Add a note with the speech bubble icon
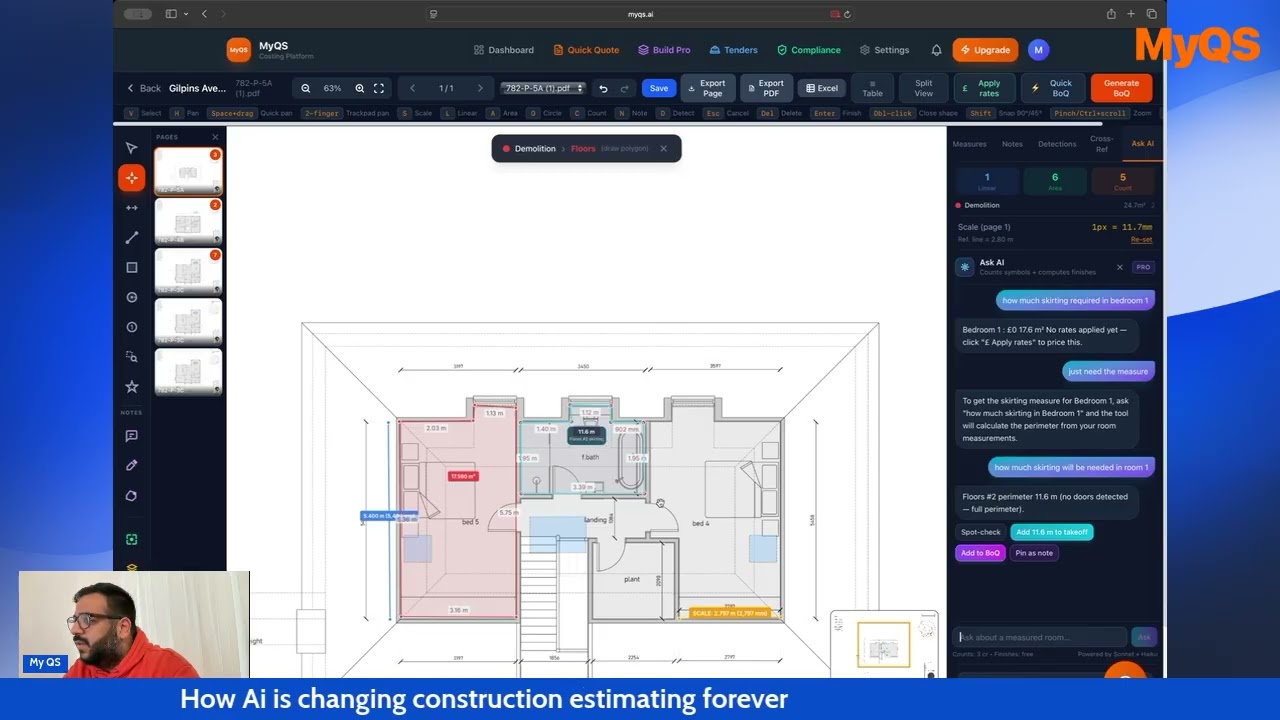The height and width of the screenshot is (720, 1280). click(131, 436)
